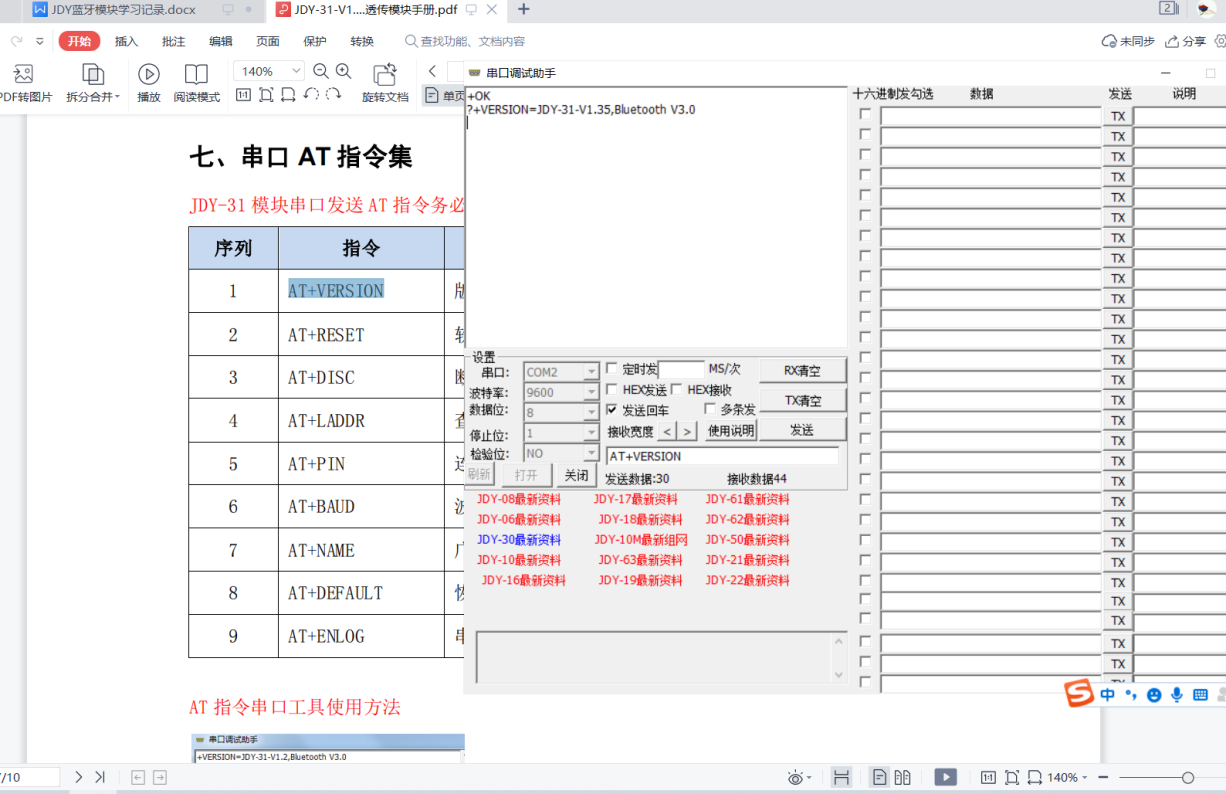Click the play button in the status bar
This screenshot has width=1226, height=794.
[x=945, y=777]
